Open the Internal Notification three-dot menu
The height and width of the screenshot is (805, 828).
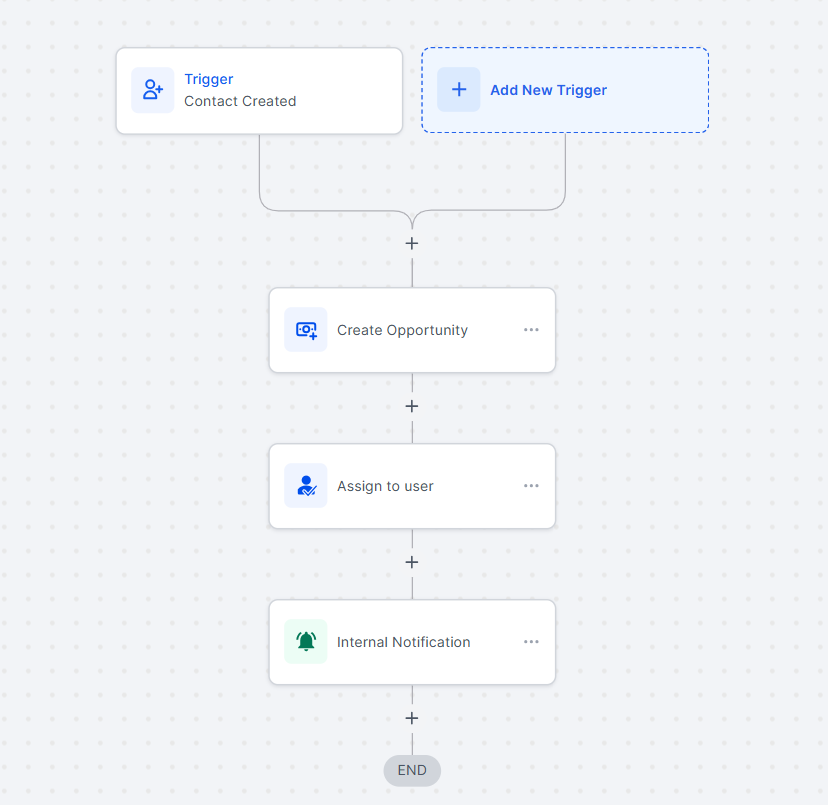click(531, 642)
